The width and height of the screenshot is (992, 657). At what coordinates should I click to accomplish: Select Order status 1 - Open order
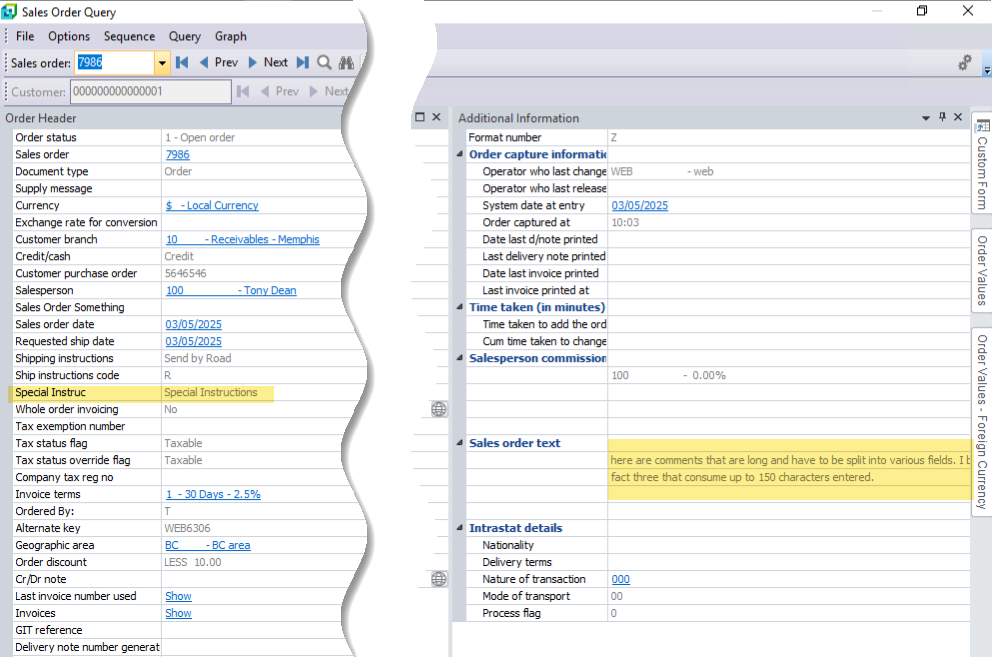click(200, 137)
